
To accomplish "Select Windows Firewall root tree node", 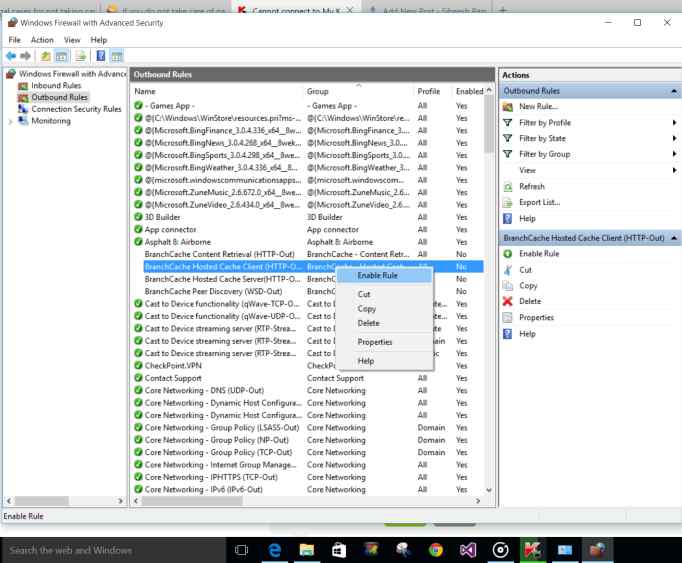I will pos(73,74).
